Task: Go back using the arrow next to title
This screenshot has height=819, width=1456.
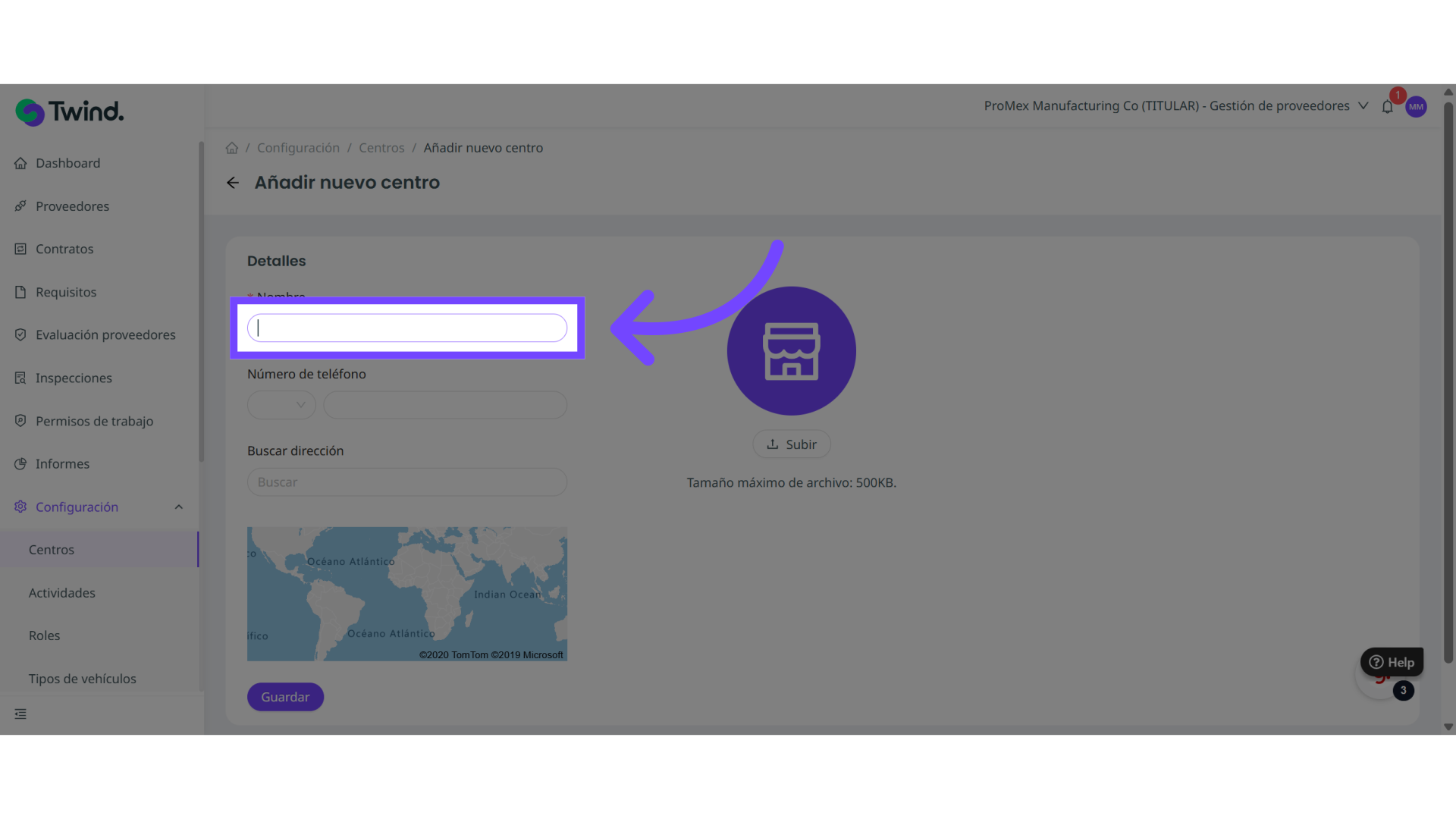Action: pos(233,183)
